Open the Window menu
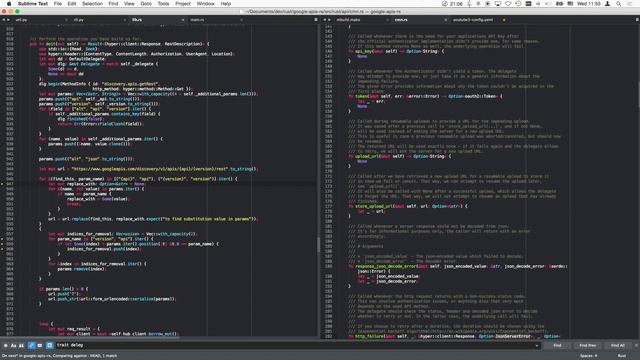 pyautogui.click(x=205, y=4)
